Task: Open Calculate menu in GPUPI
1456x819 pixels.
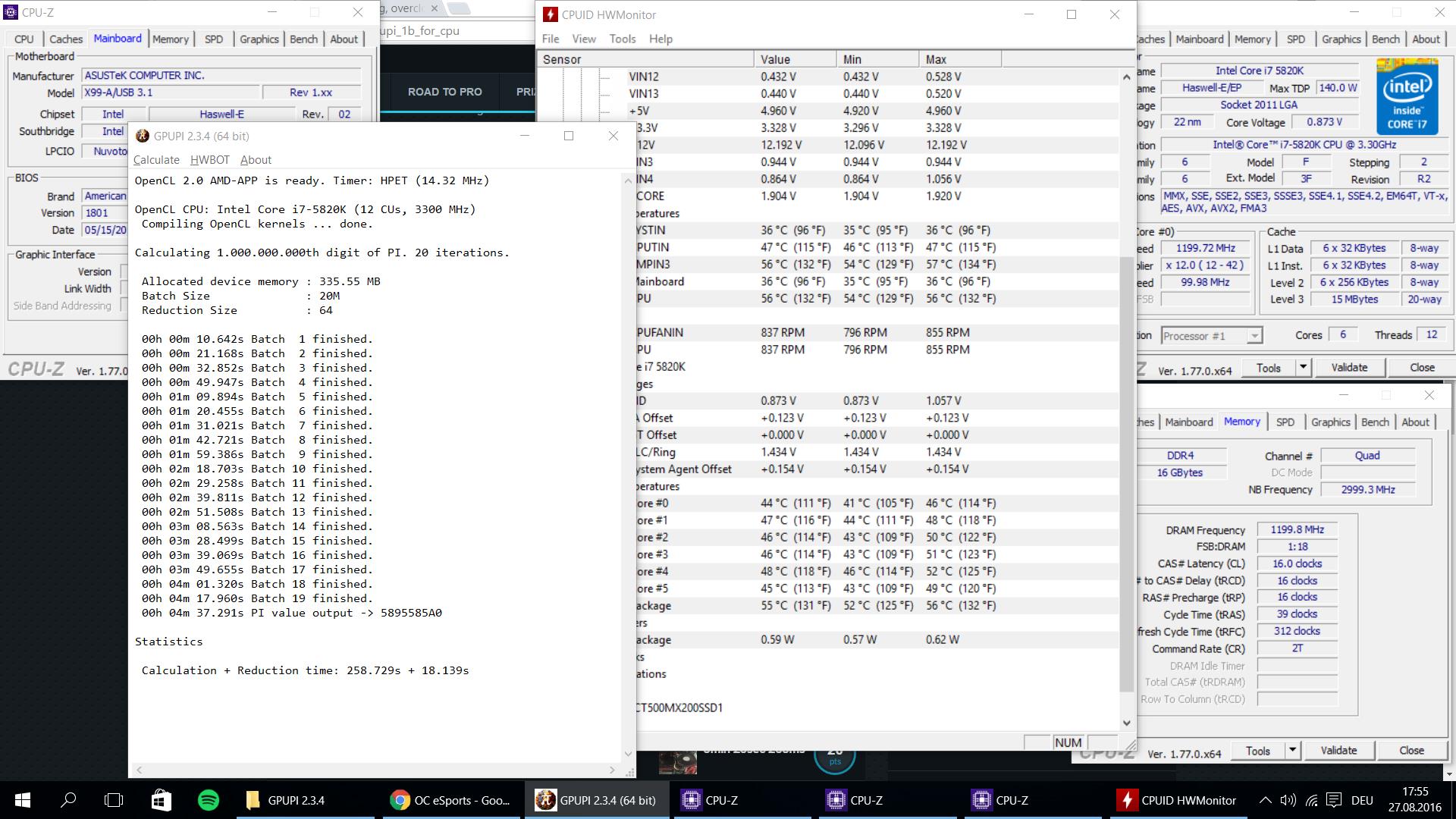Action: point(156,160)
